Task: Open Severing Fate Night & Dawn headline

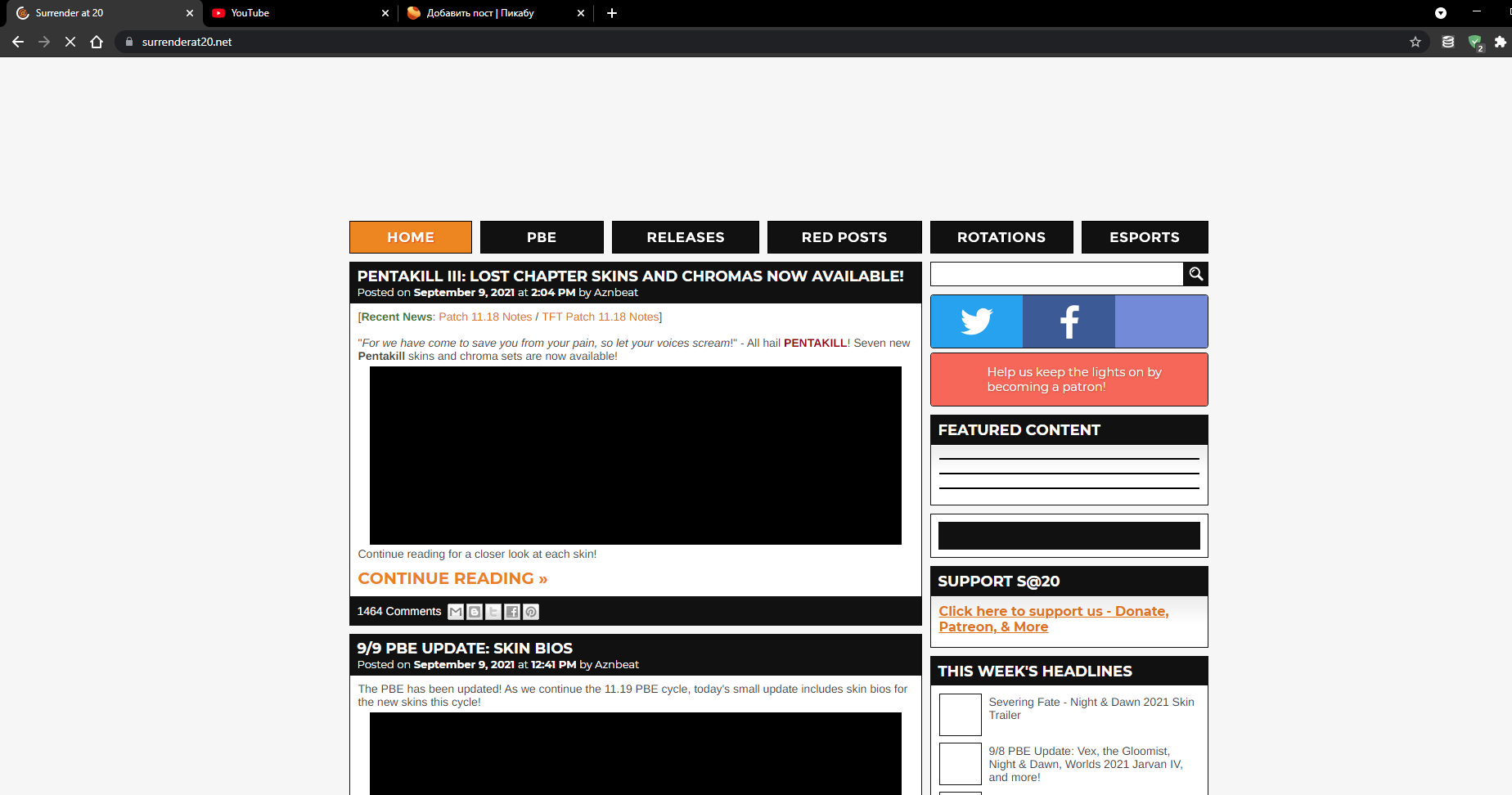Action: pyautogui.click(x=1091, y=708)
